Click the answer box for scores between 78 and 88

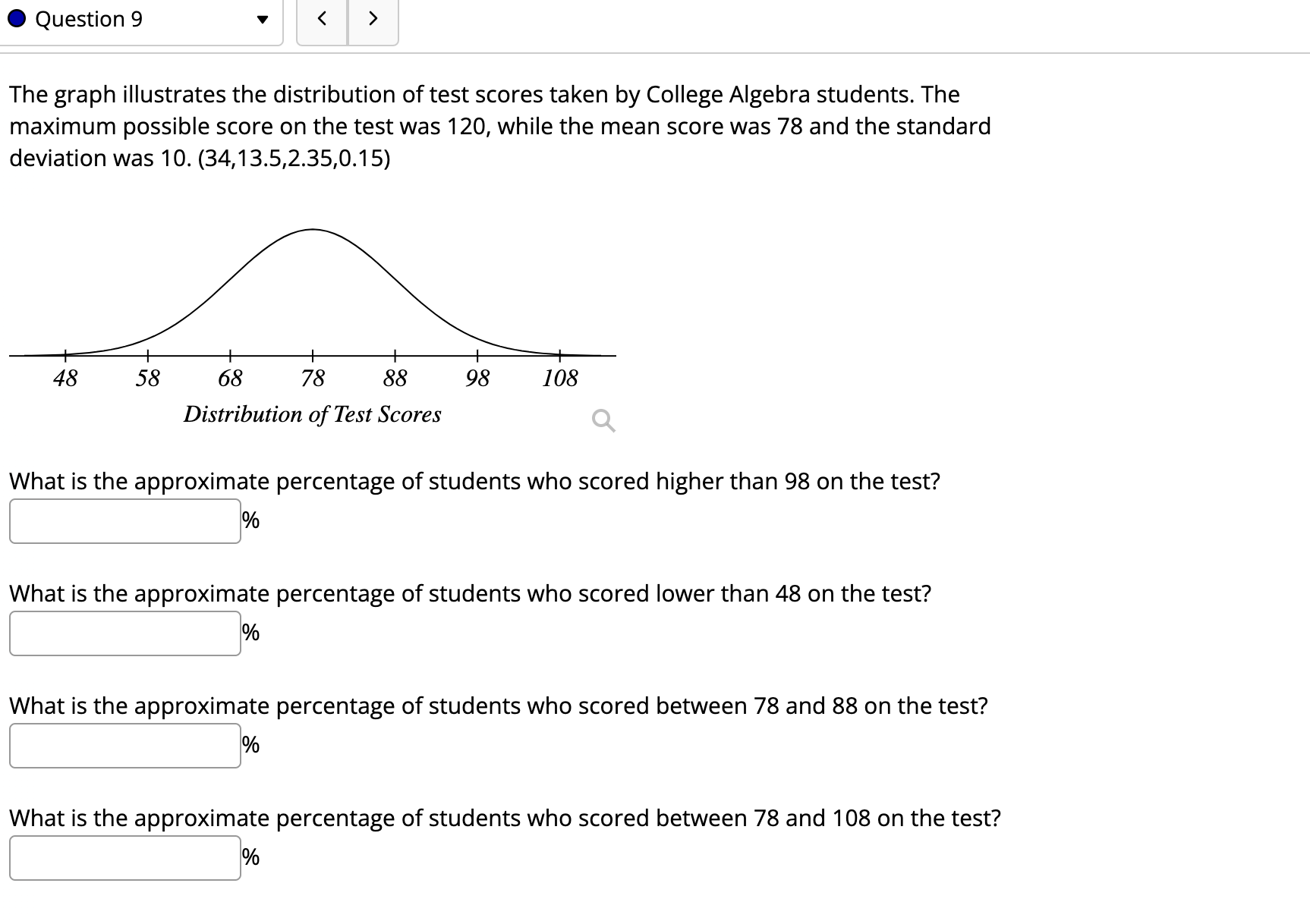click(124, 746)
